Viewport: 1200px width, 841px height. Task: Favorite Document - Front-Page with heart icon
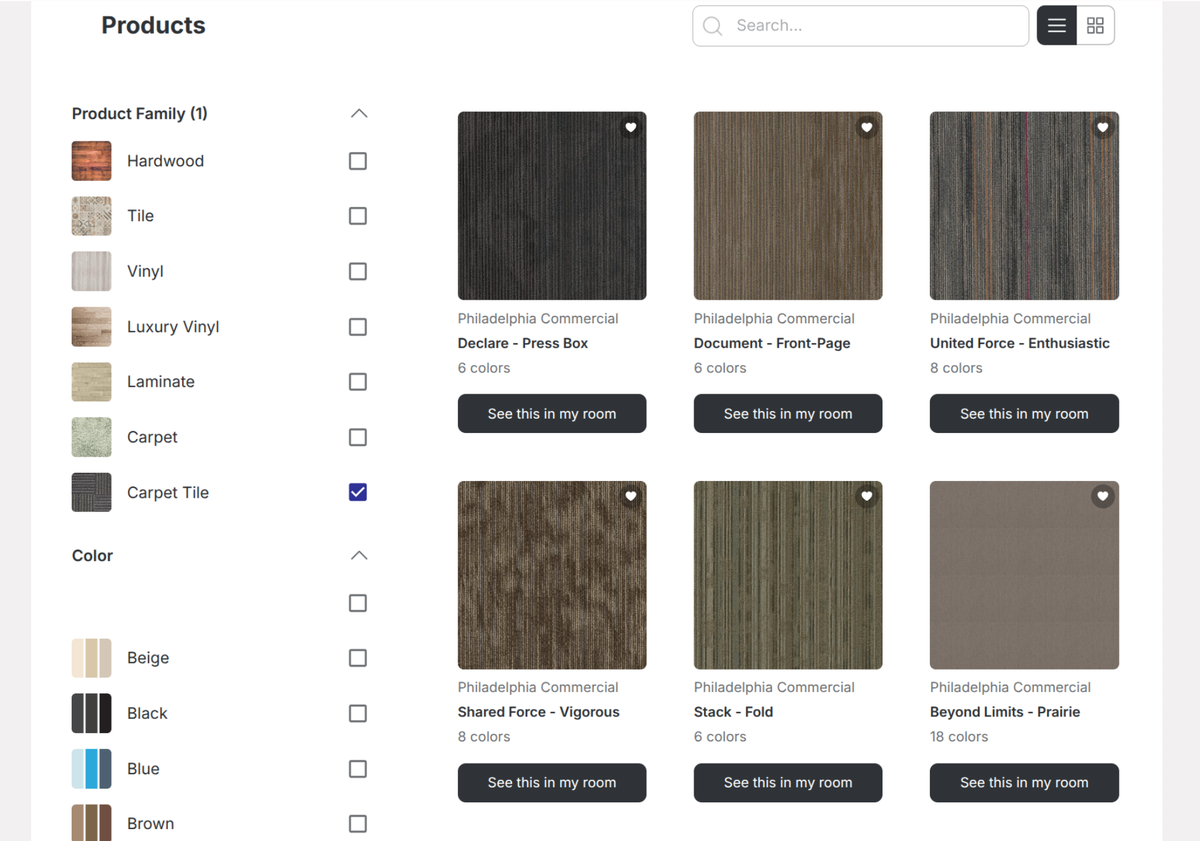pyautogui.click(x=866, y=128)
